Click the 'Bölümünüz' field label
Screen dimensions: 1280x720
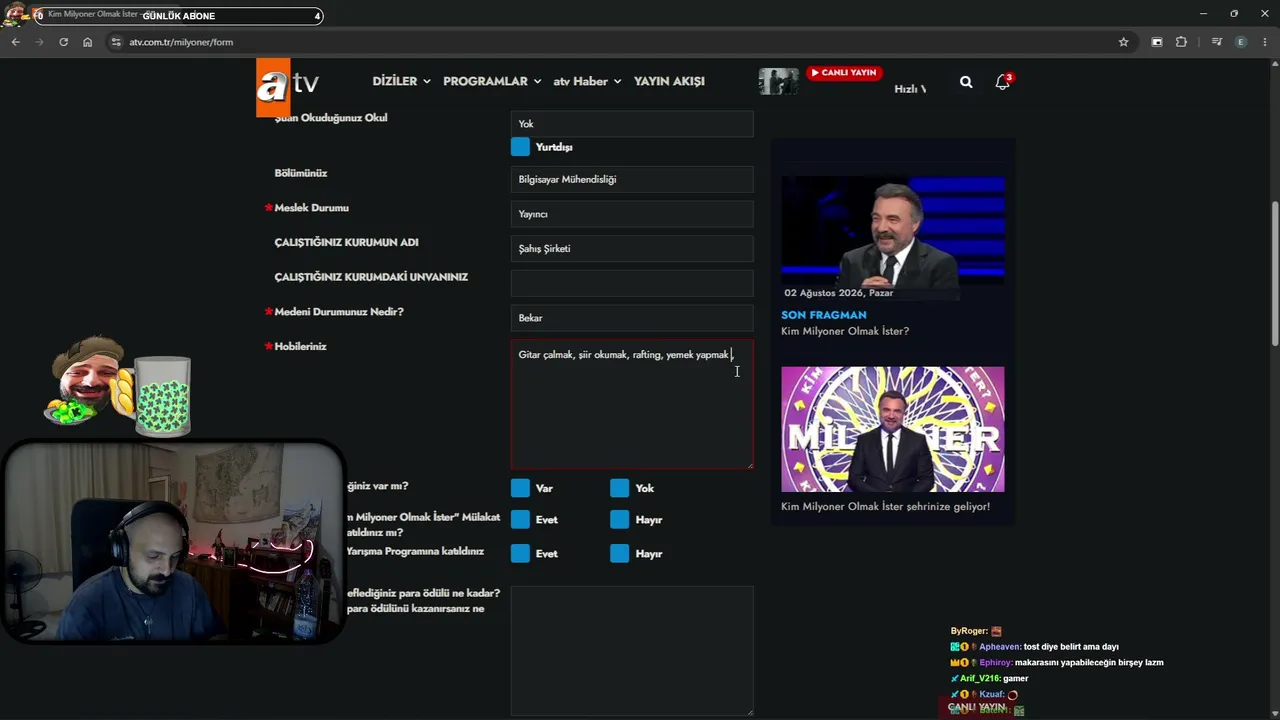click(301, 173)
